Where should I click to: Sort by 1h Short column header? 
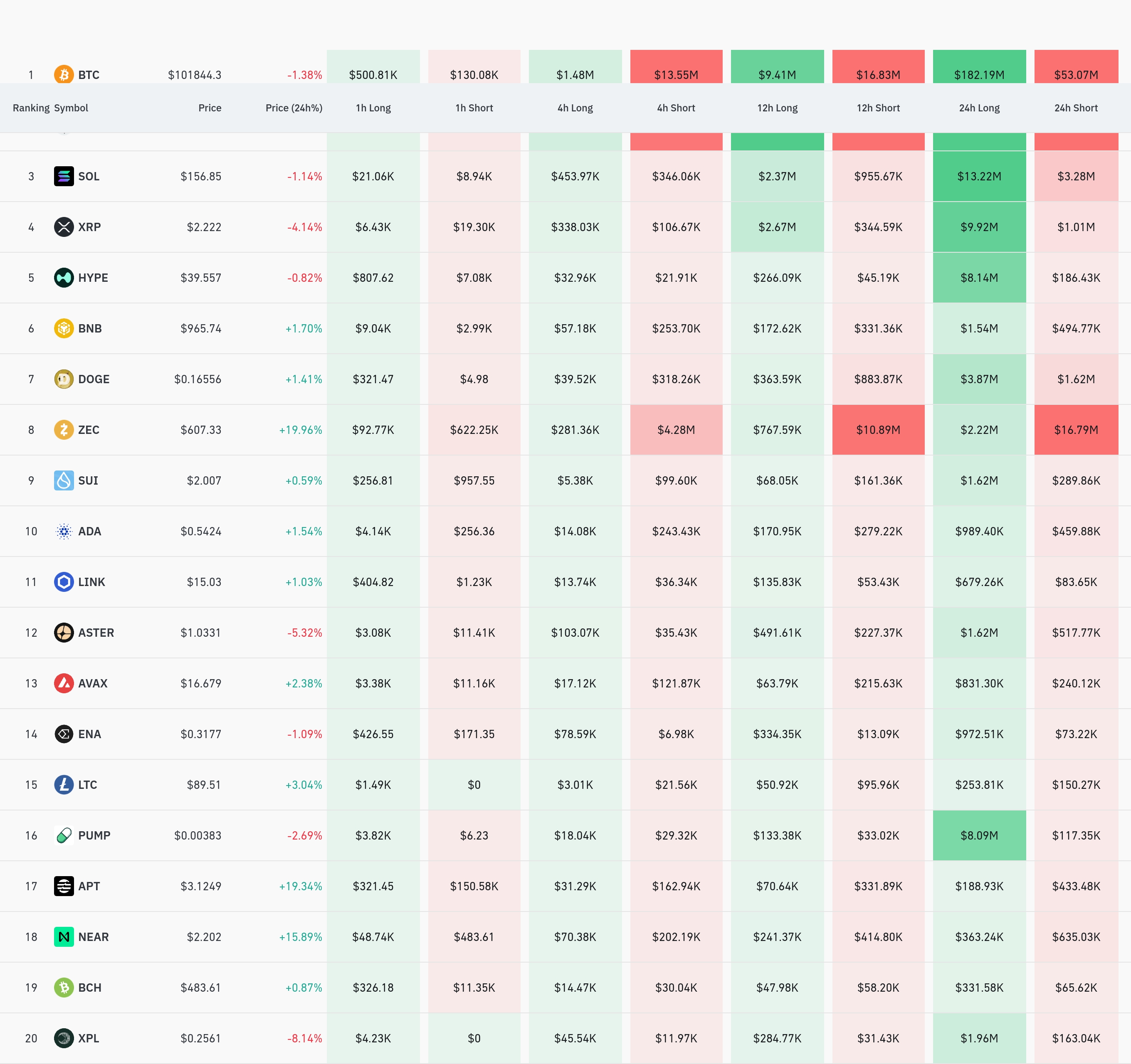pyautogui.click(x=474, y=108)
